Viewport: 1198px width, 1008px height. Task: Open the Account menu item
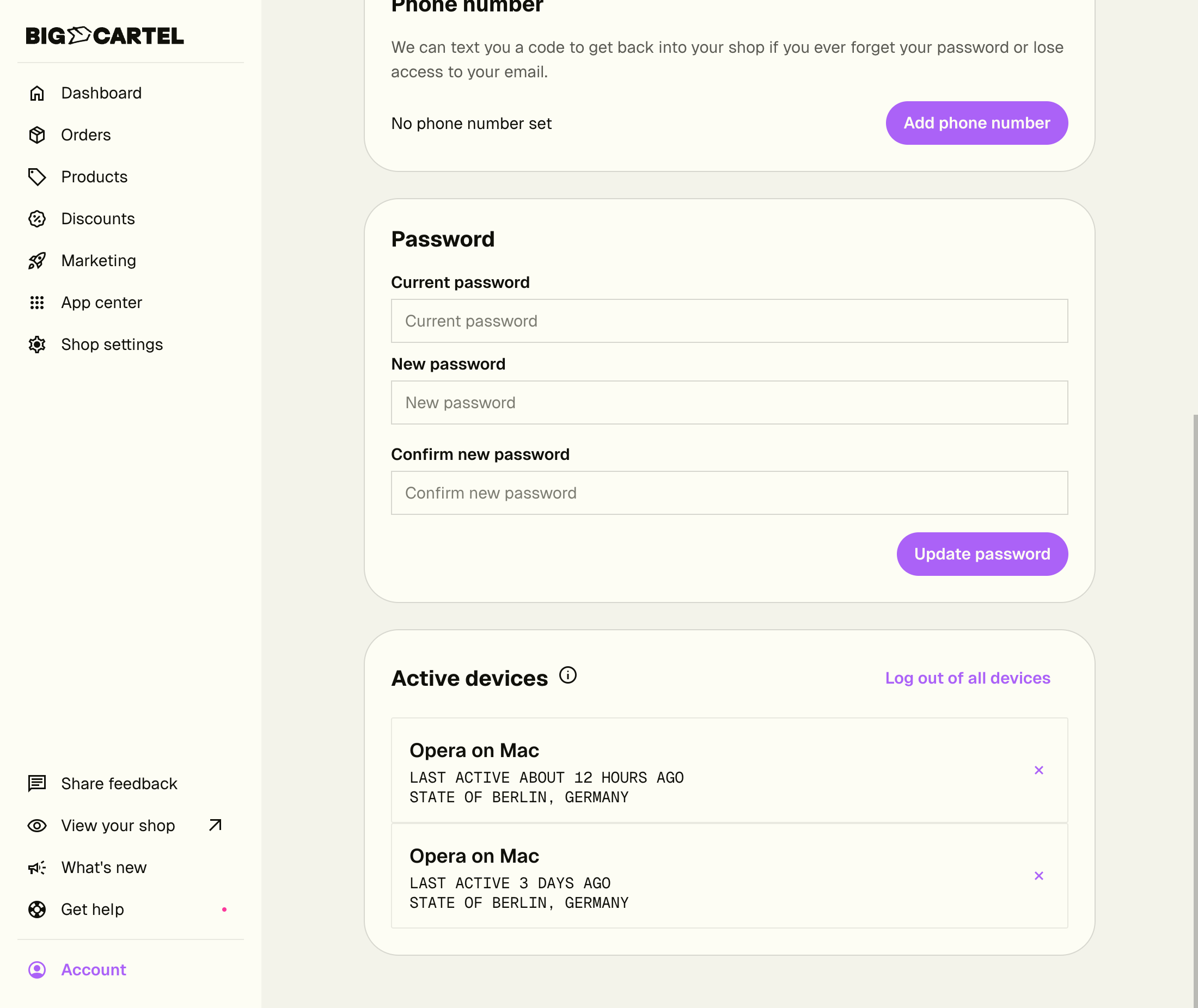[93, 970]
